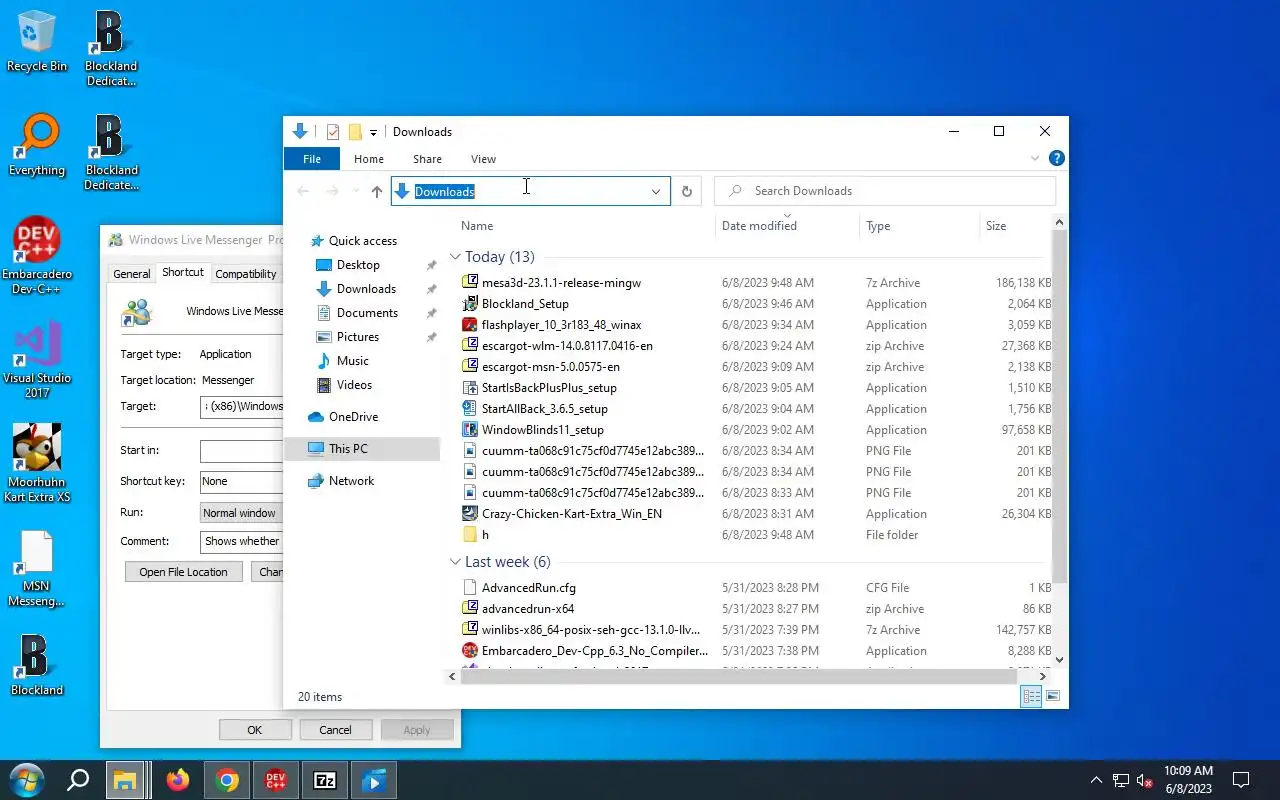Image resolution: width=1280 pixels, height=800 pixels.
Task: Click the vertical scrollbar in file list
Action: [1060, 405]
